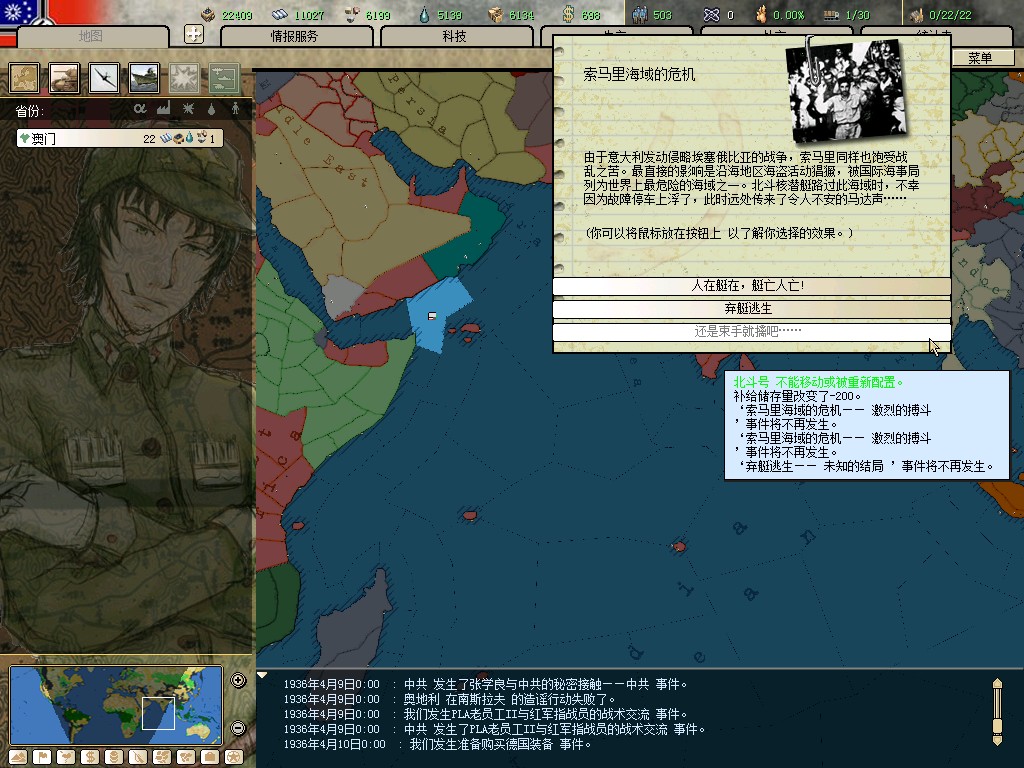The width and height of the screenshot is (1024, 768).
Task: Select the land units tank icon
Action: [x=64, y=78]
